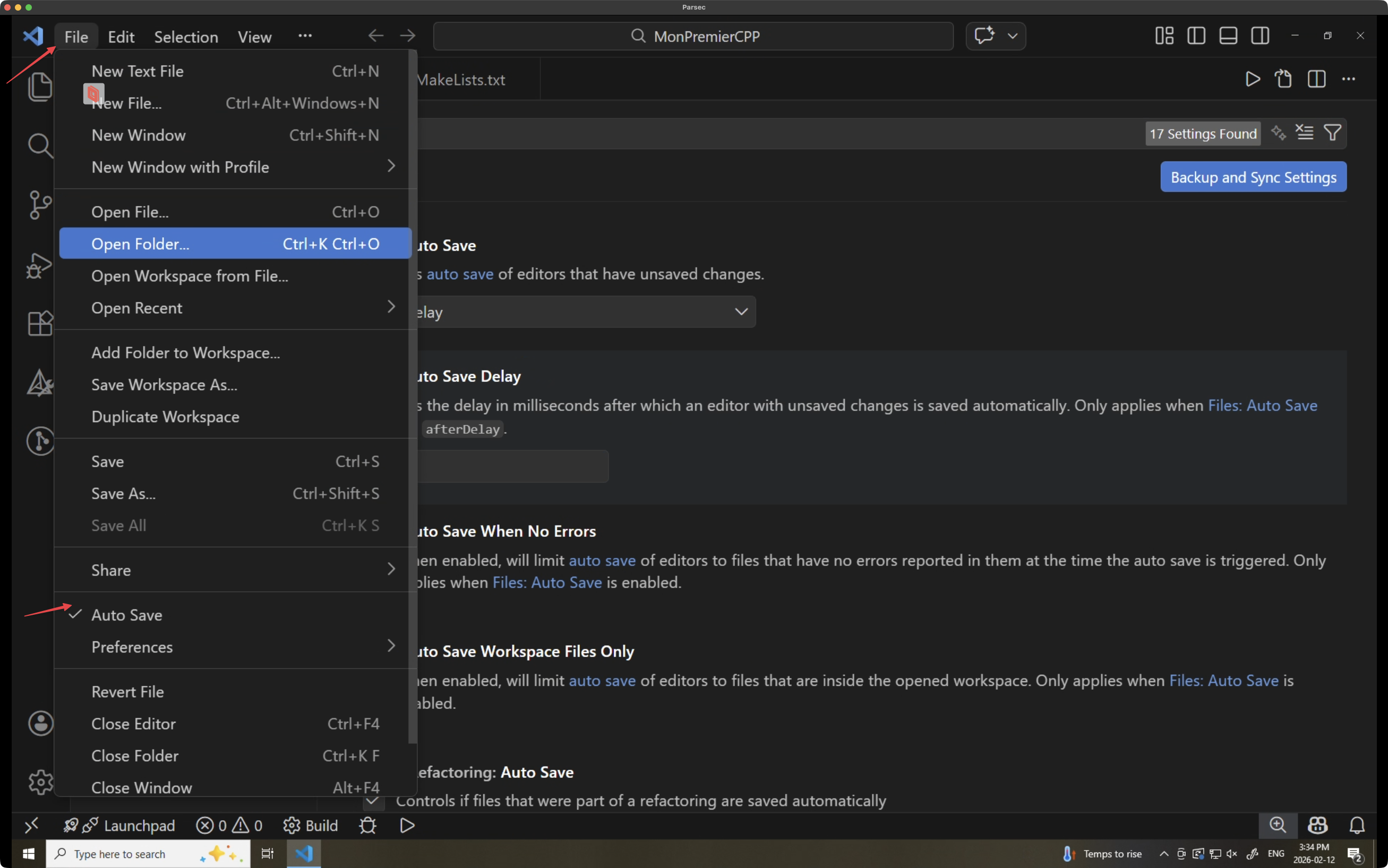
Task: Follow auto save link under Auto Save When No Errors
Action: 602,560
